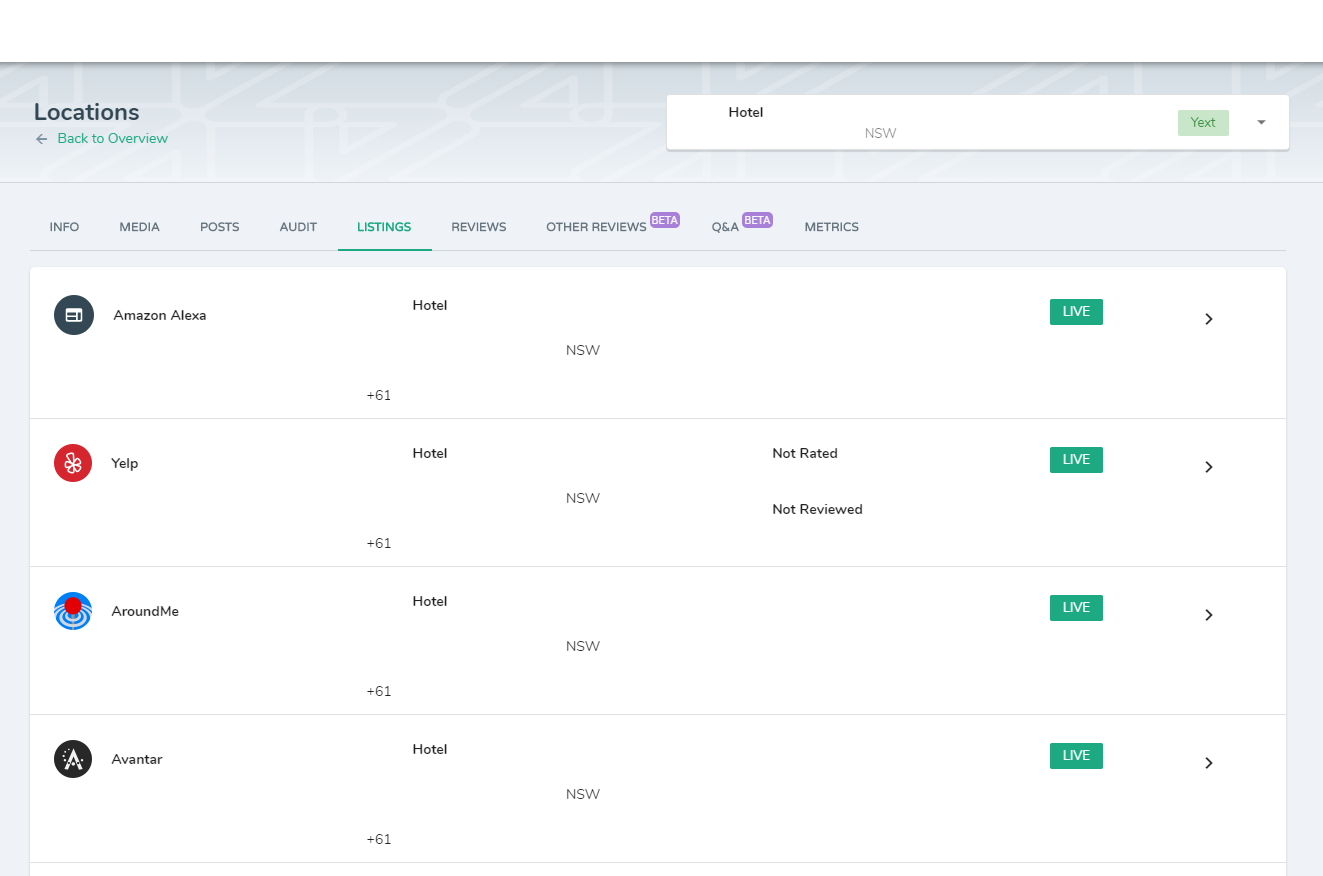Open the Posts tab
The image size is (1323, 876).
219,227
